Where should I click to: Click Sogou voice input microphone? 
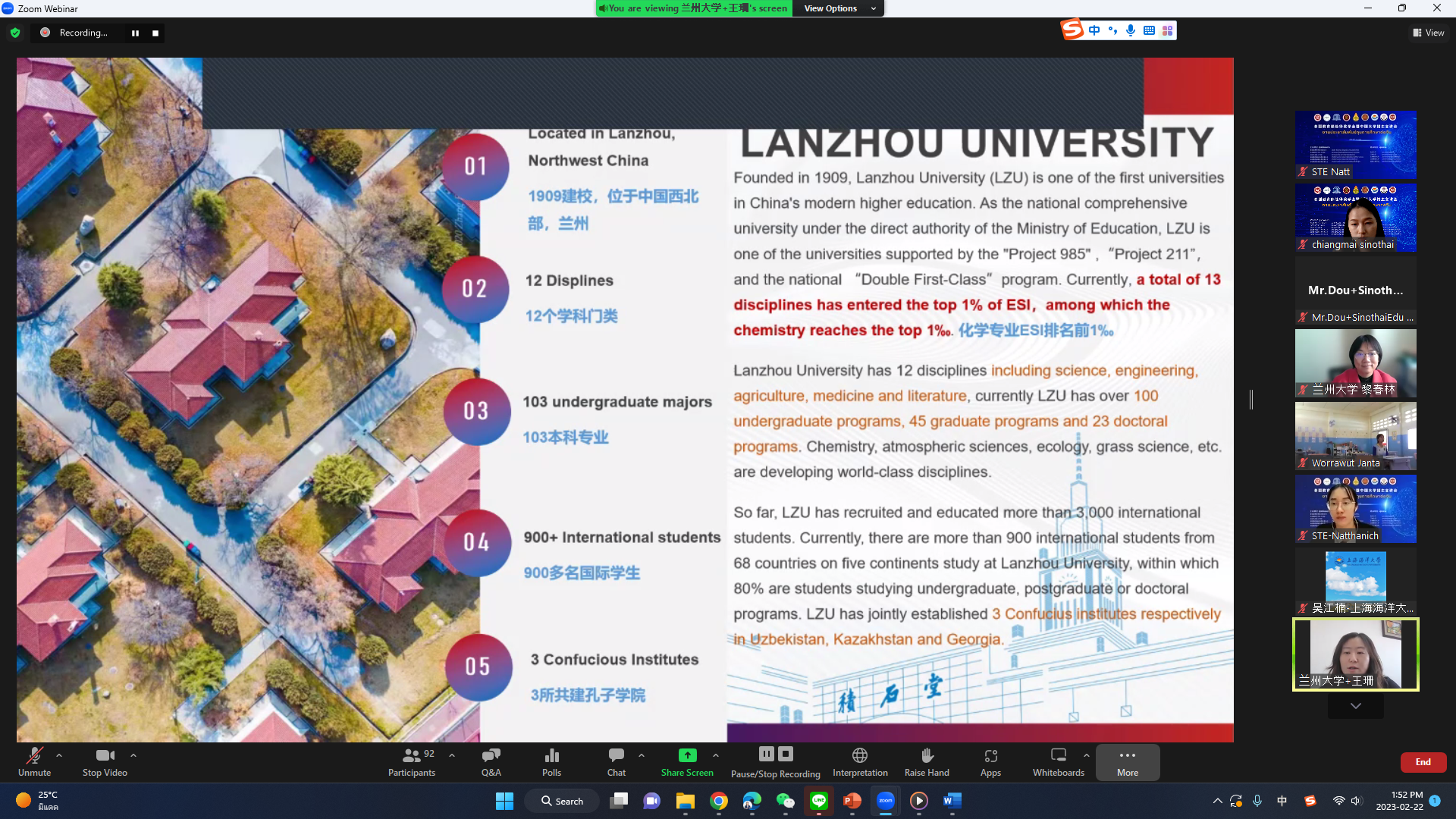coord(1131,30)
